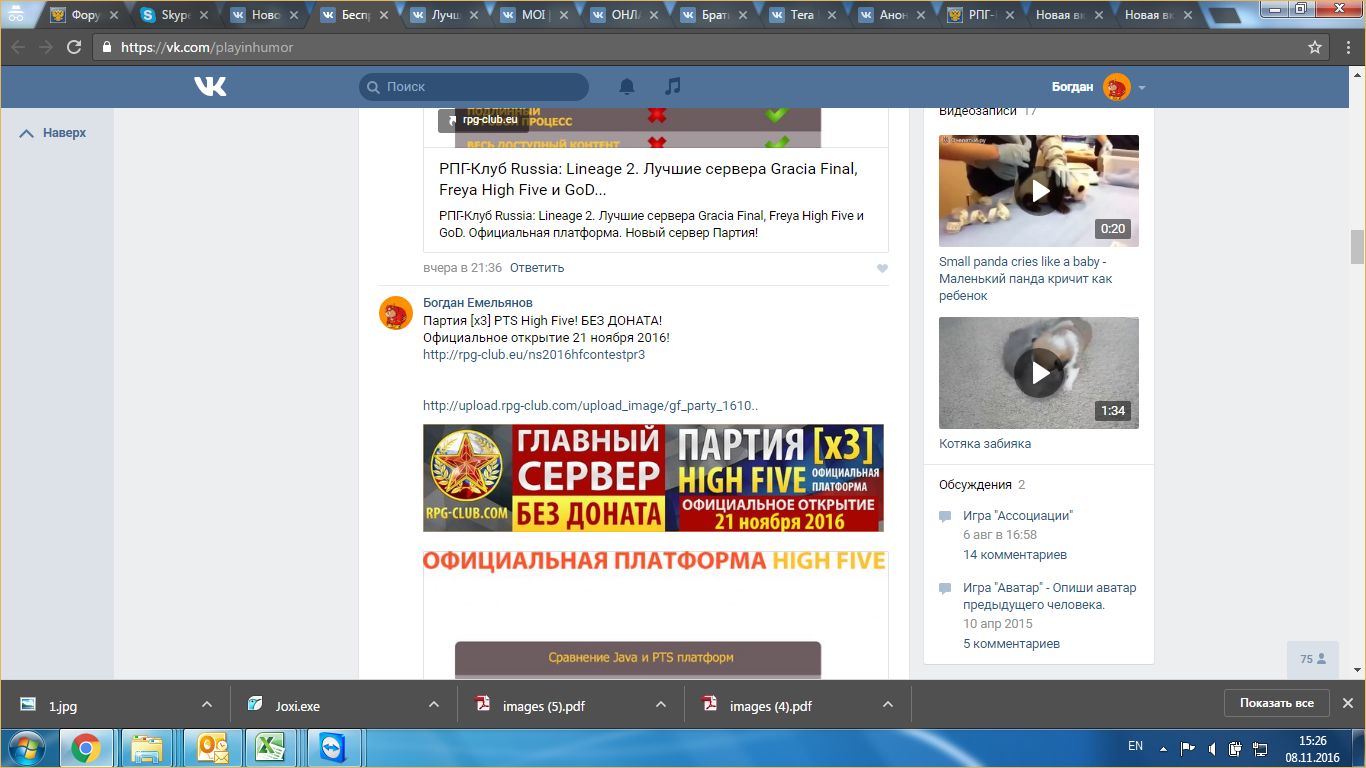Like the comment with heart icon
Image resolution: width=1366 pixels, height=768 pixels.
point(881,268)
